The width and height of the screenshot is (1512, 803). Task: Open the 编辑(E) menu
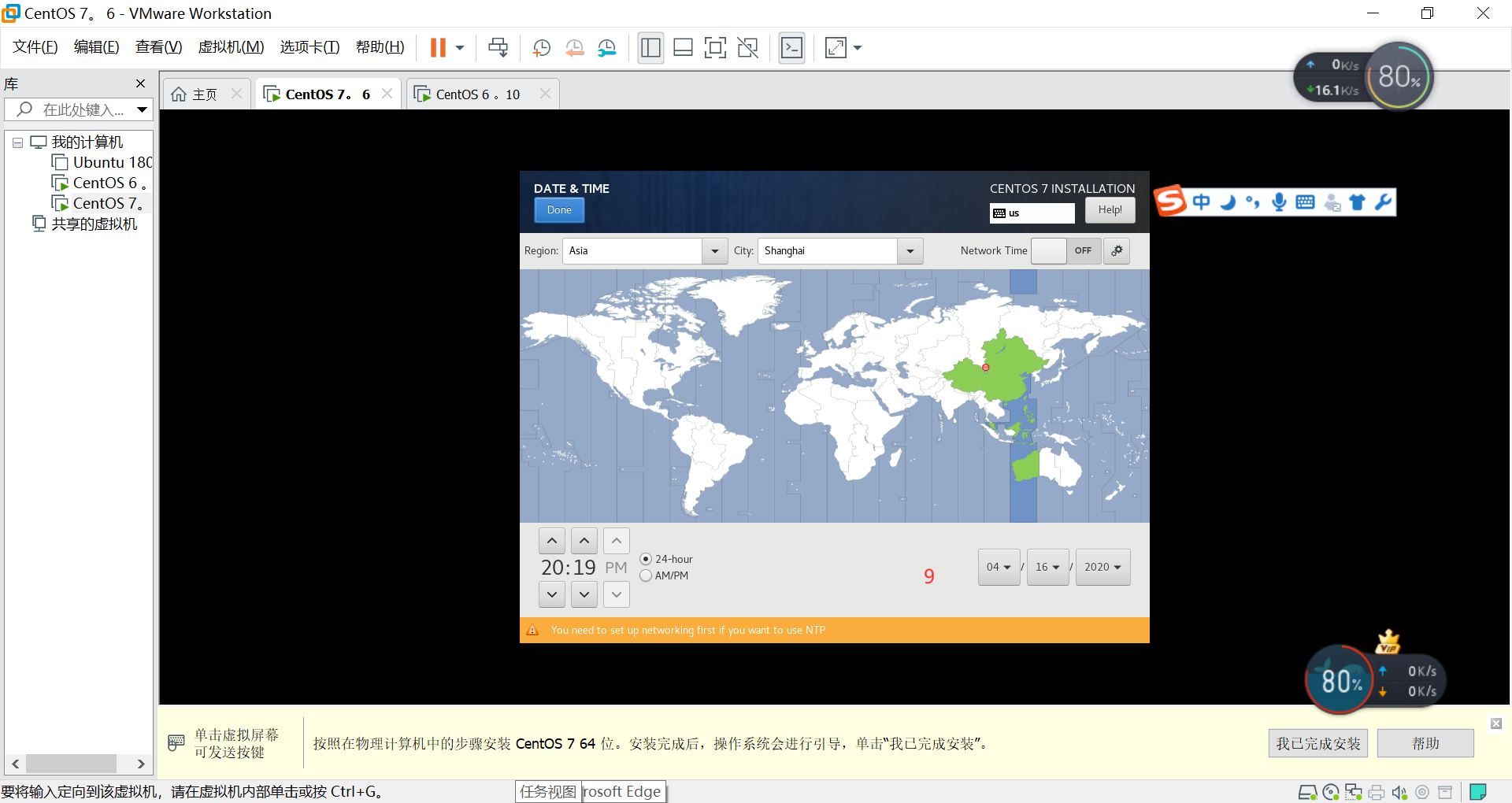click(x=97, y=47)
